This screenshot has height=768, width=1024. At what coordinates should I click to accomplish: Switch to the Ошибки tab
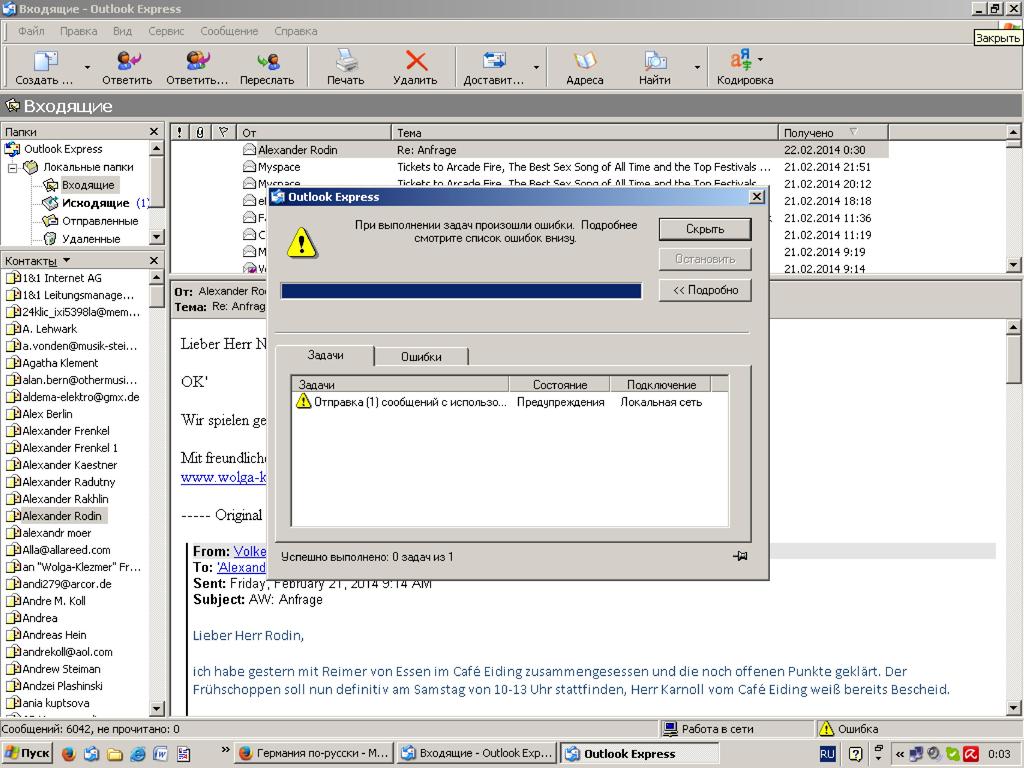pyautogui.click(x=420, y=357)
